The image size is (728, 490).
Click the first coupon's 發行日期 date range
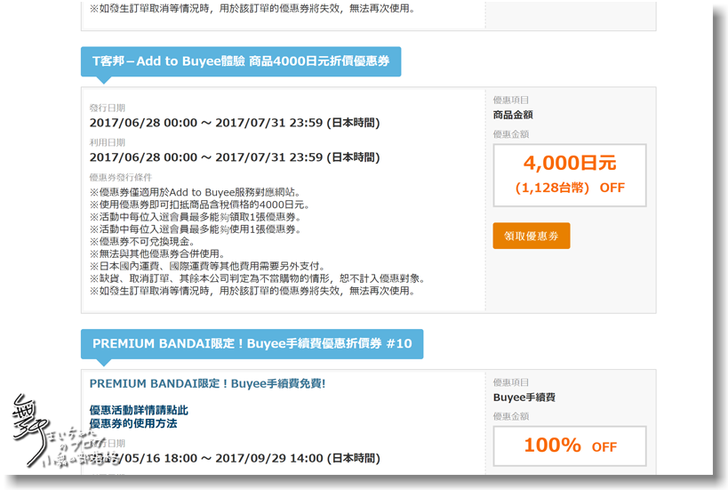click(234, 123)
